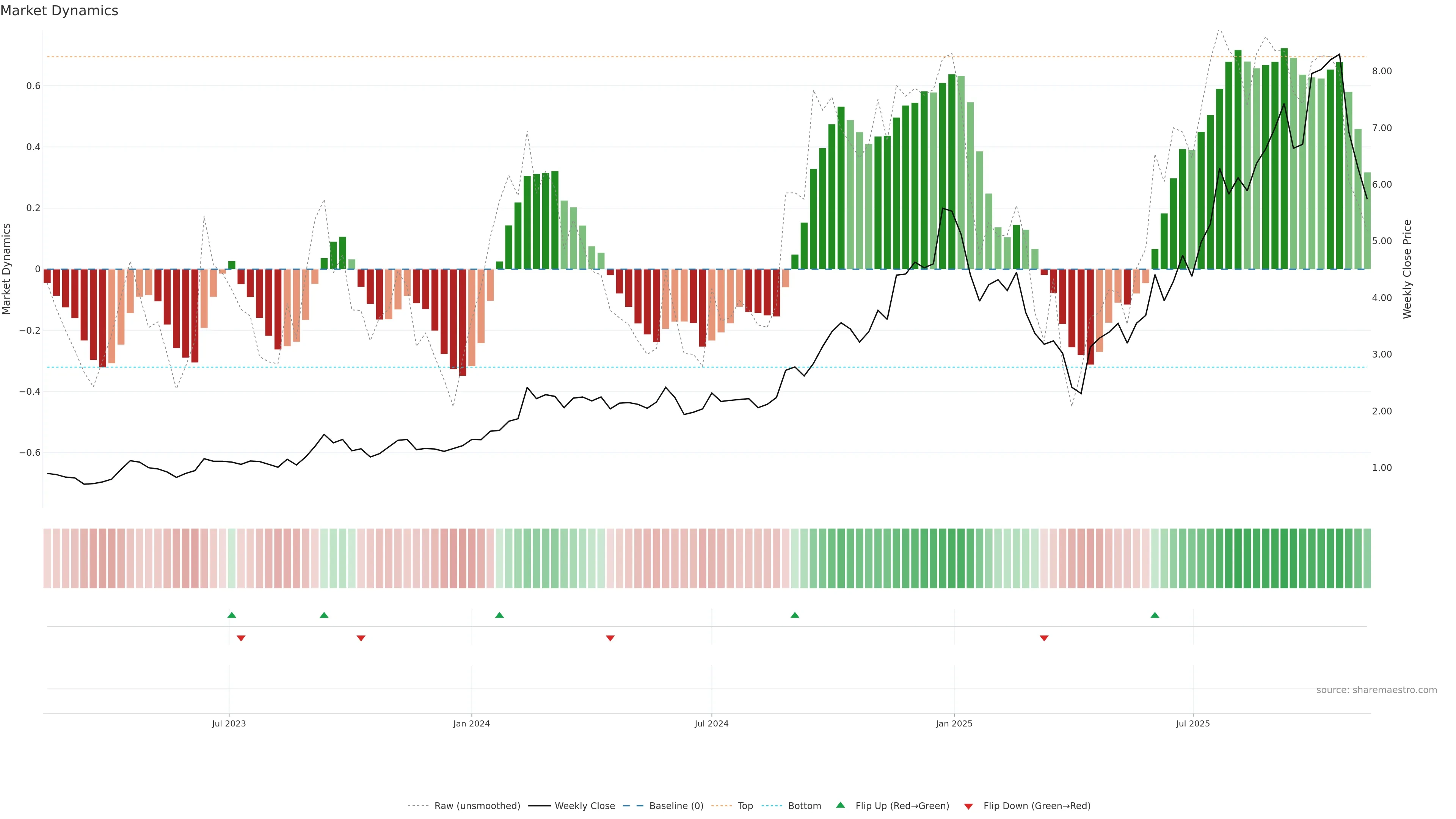
Task: Click the red Flip Down legend triangle icon
Action: coord(968,806)
